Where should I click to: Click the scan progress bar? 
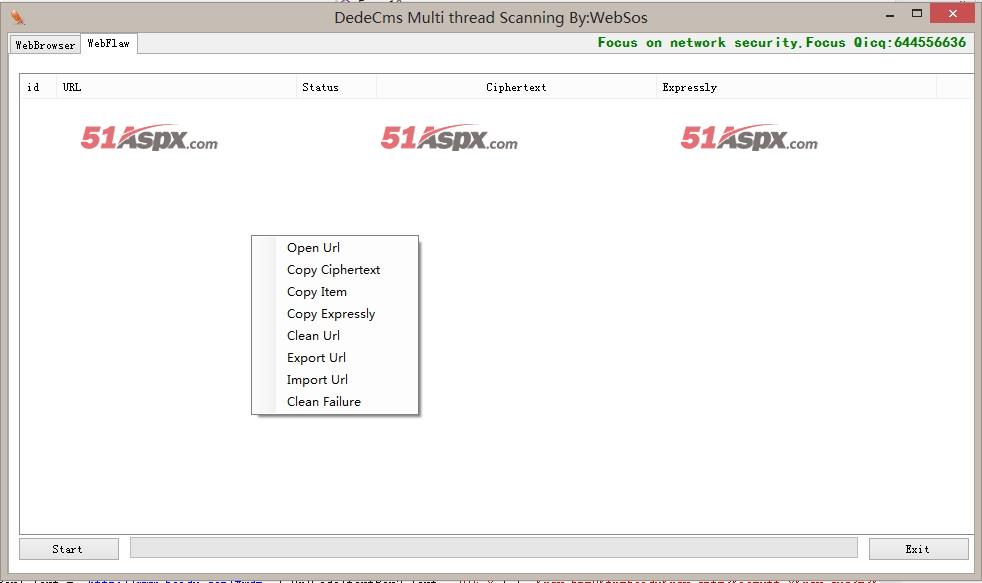pyautogui.click(x=494, y=548)
